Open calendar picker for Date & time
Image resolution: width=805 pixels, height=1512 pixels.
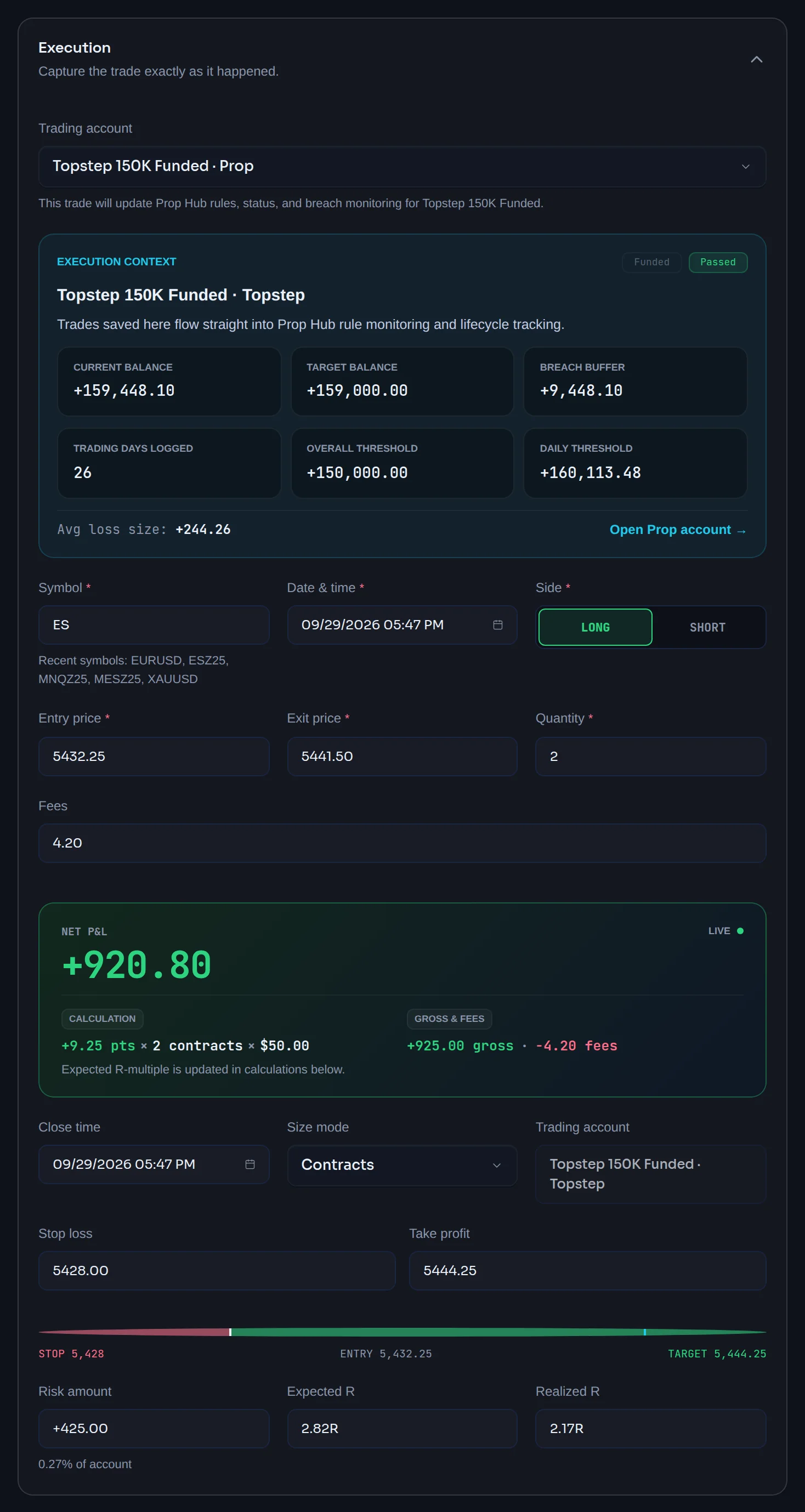point(497,624)
